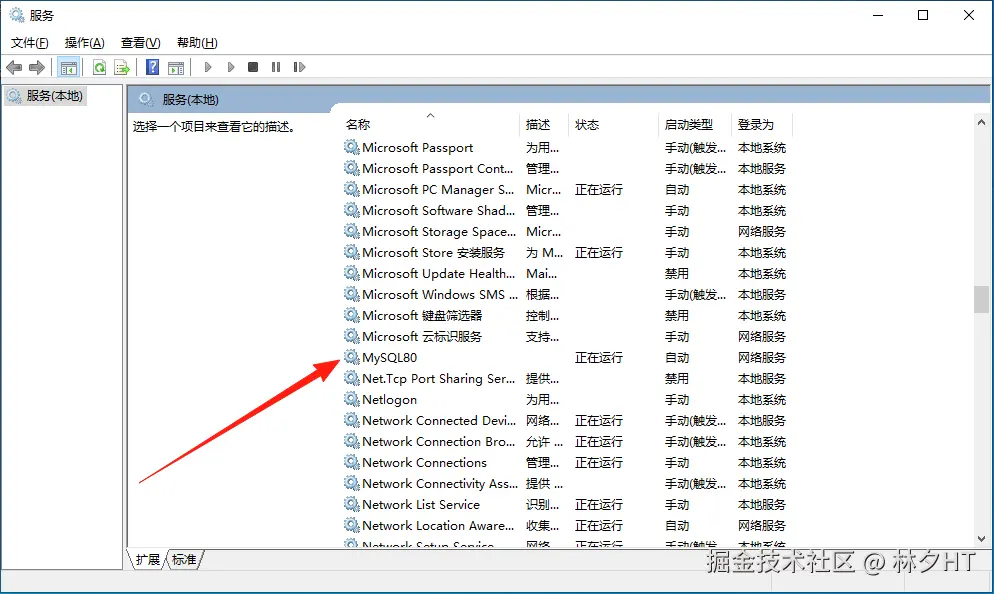The width and height of the screenshot is (994, 594).
Task: Click the vertical scrollbar thumb
Action: point(981,299)
